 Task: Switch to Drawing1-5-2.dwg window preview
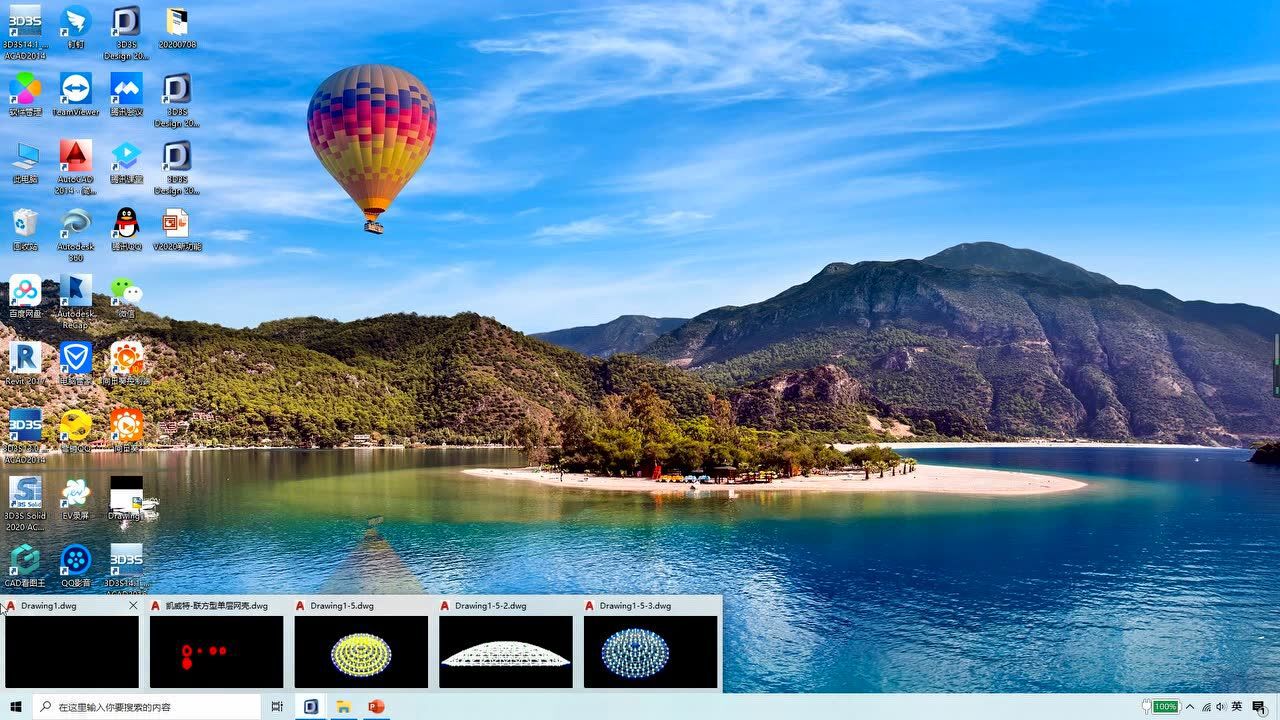506,651
